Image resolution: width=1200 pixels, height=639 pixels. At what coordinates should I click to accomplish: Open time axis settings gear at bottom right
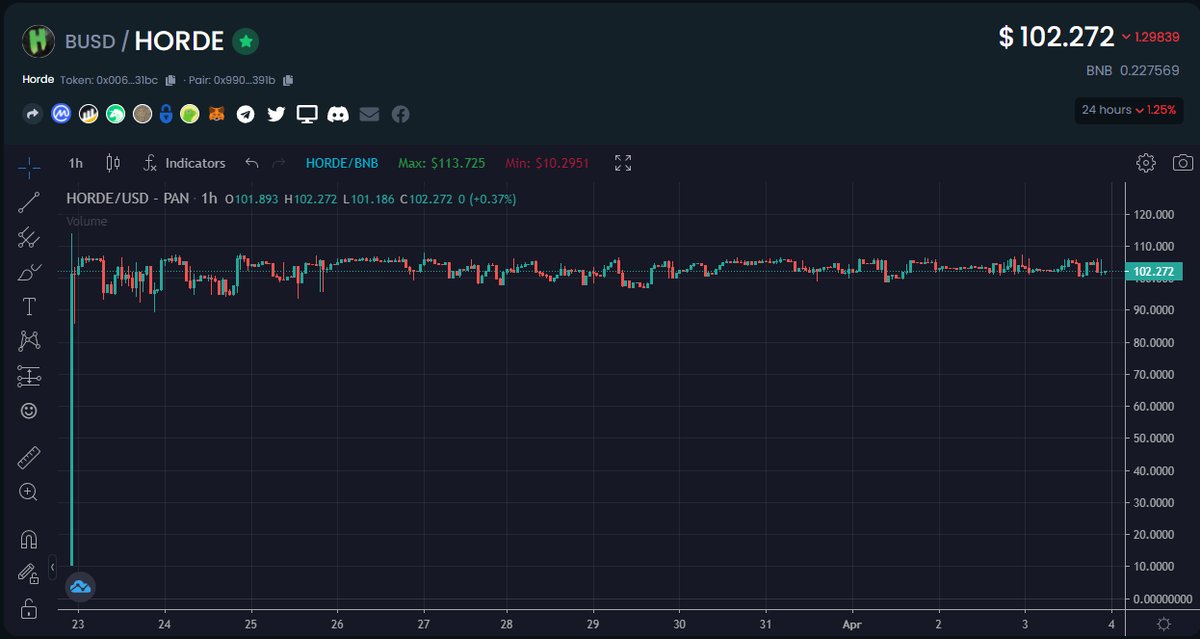(1164, 624)
